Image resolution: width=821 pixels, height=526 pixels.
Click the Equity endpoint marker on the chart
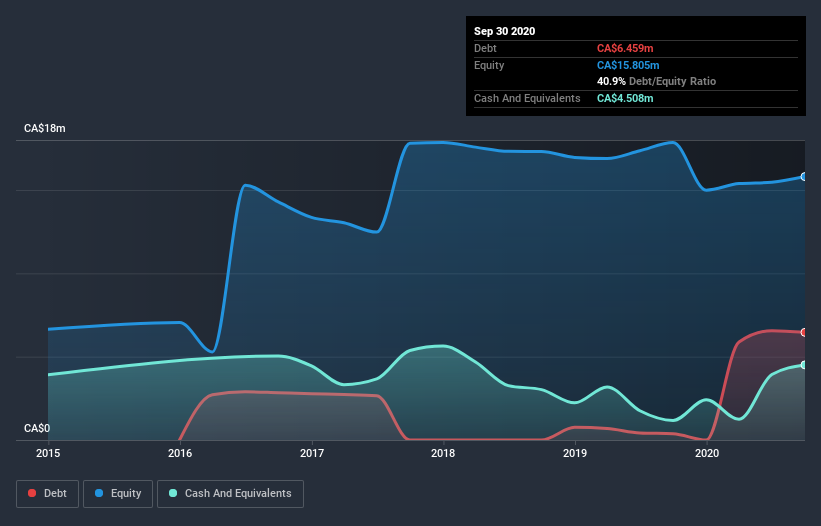(804, 177)
